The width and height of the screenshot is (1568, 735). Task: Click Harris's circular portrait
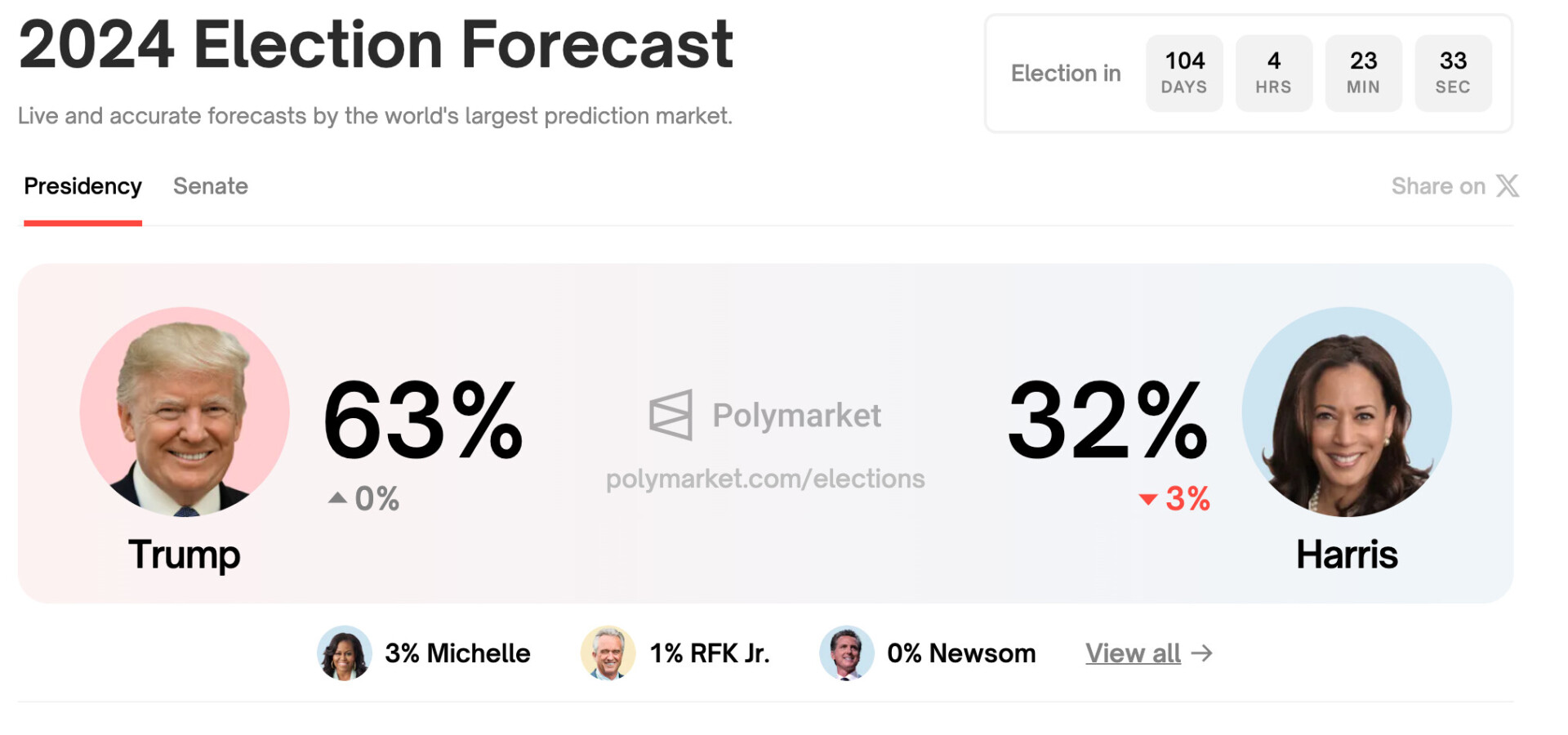pyautogui.click(x=1346, y=412)
